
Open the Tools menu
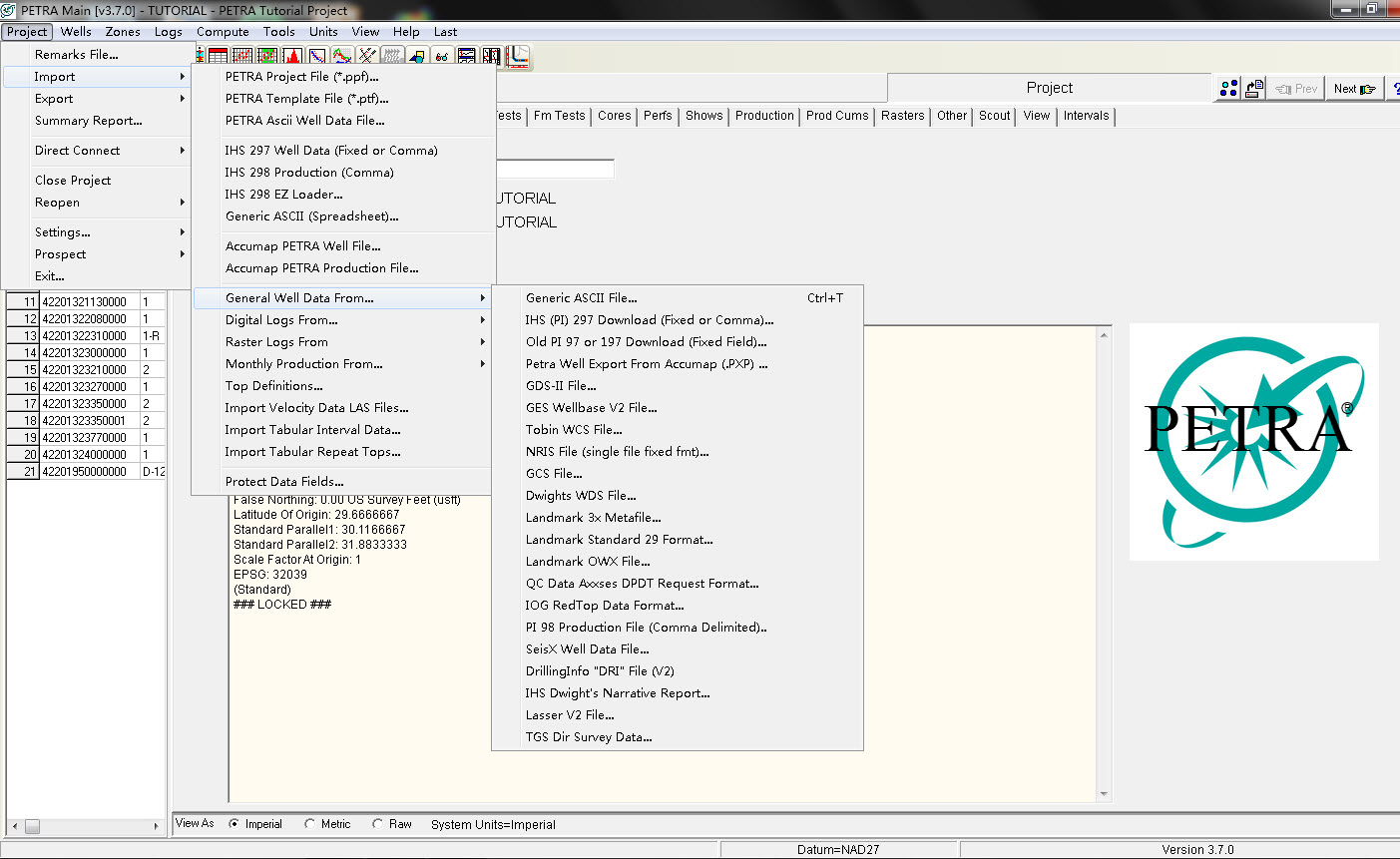(x=279, y=32)
